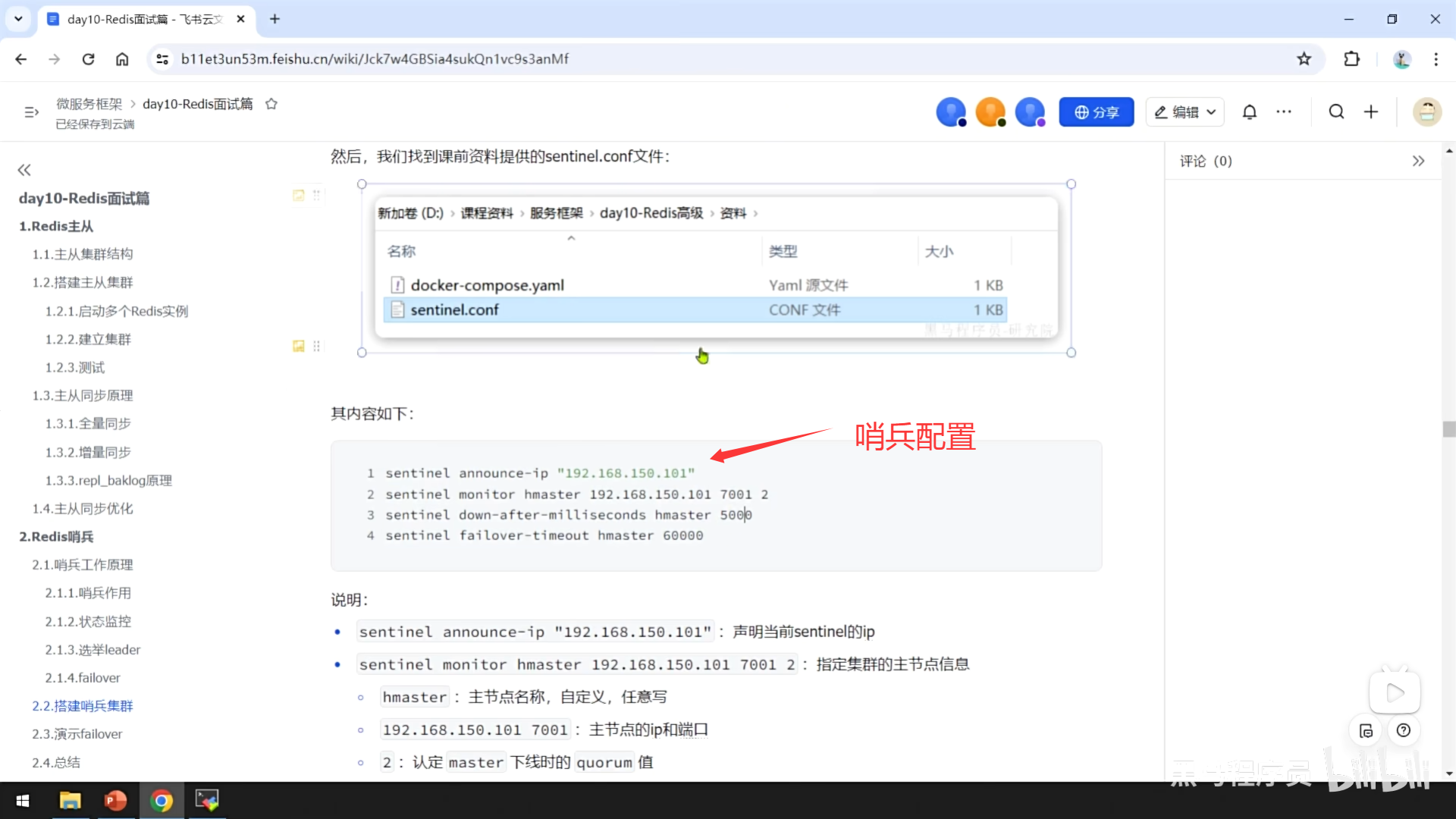Open PowerPoint from the Windows taskbar

pyautogui.click(x=115, y=800)
